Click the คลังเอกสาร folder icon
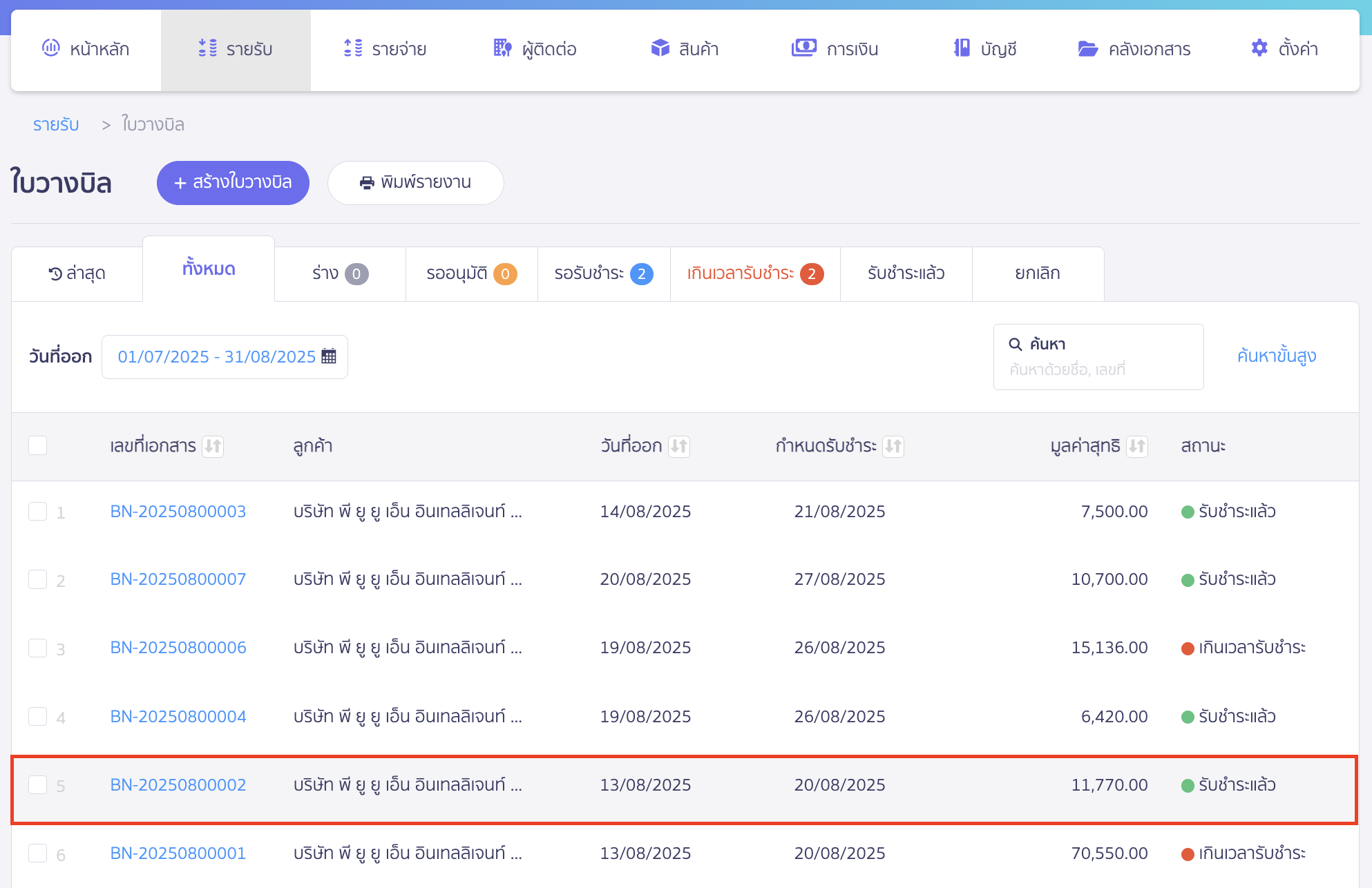 point(1087,48)
